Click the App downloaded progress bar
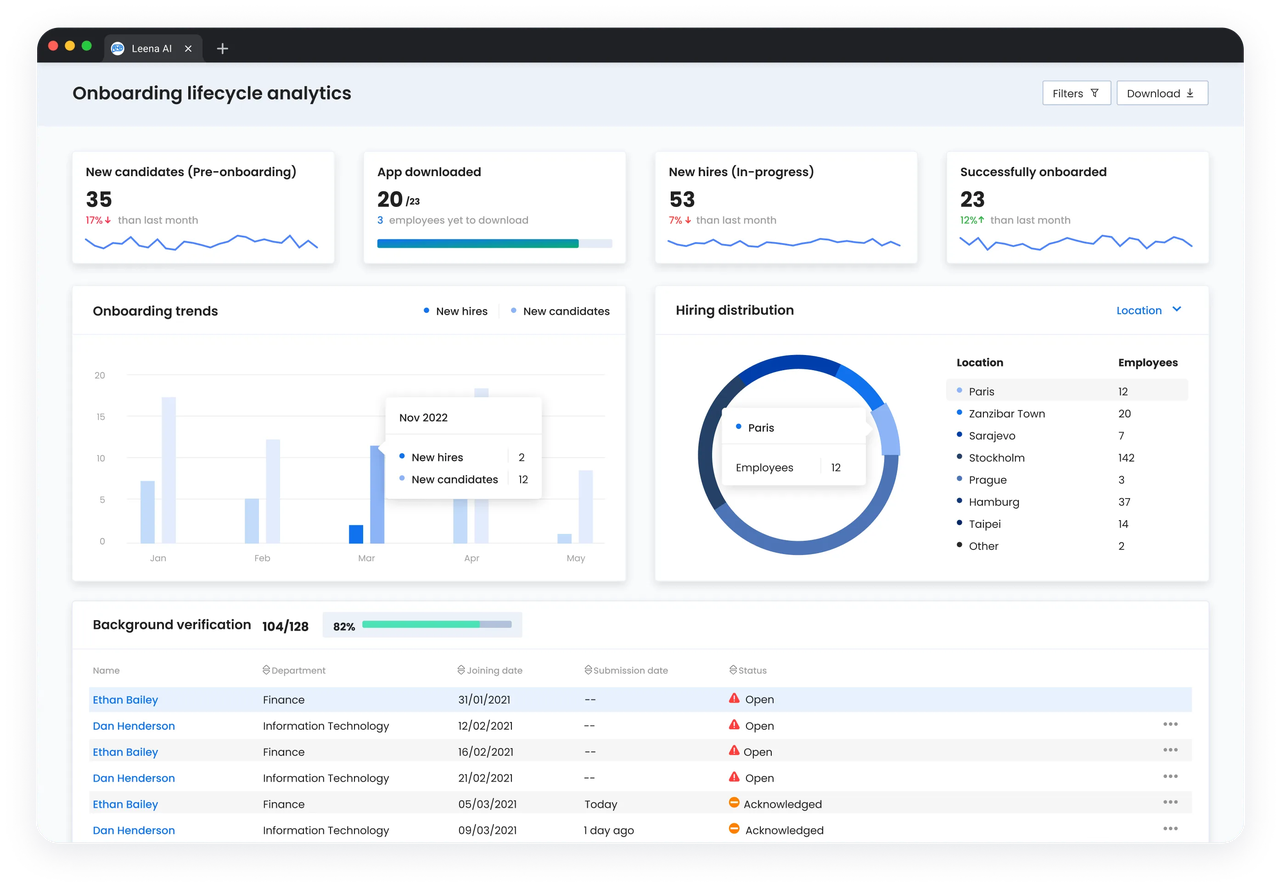1280x888 pixels. point(494,243)
